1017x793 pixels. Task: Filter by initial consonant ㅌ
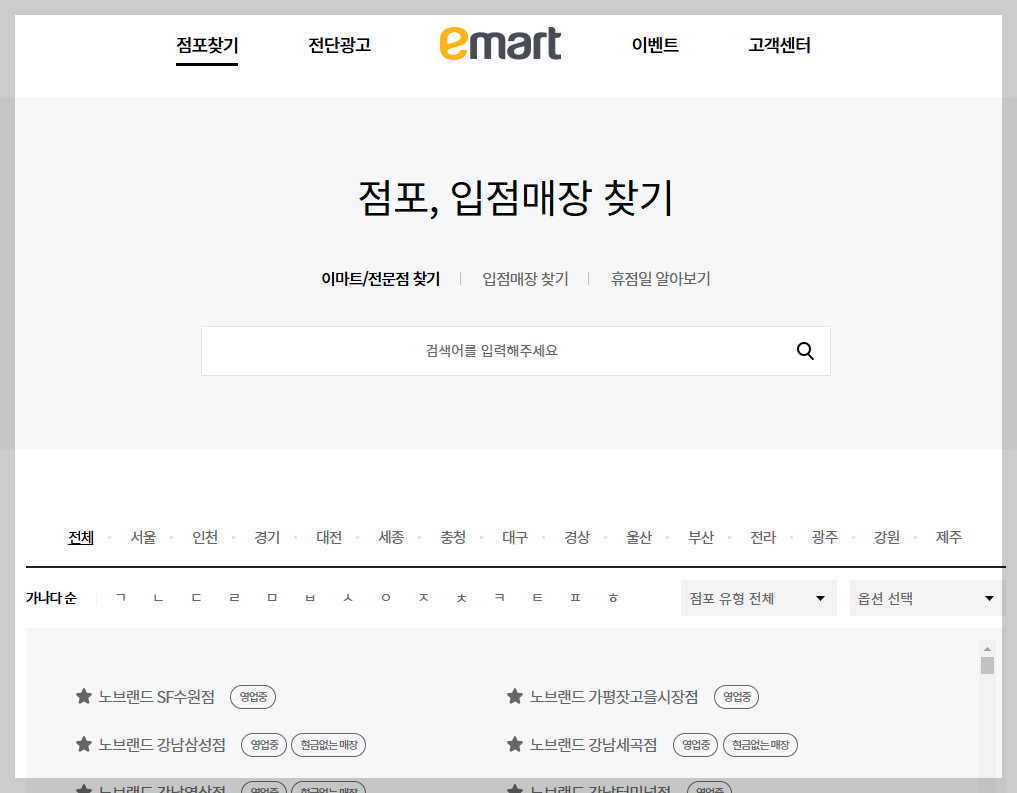click(538, 598)
